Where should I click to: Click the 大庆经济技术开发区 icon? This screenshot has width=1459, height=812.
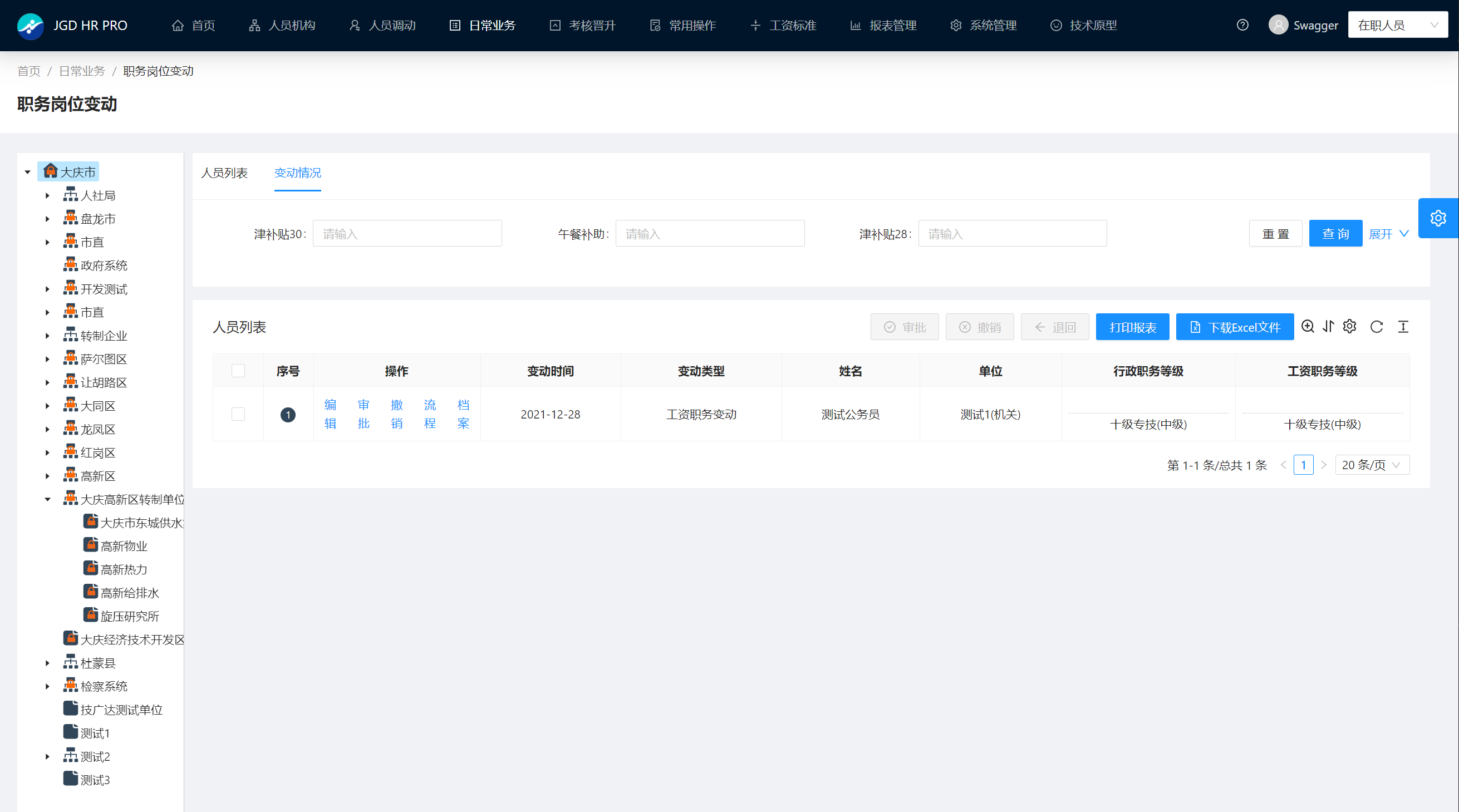70,638
